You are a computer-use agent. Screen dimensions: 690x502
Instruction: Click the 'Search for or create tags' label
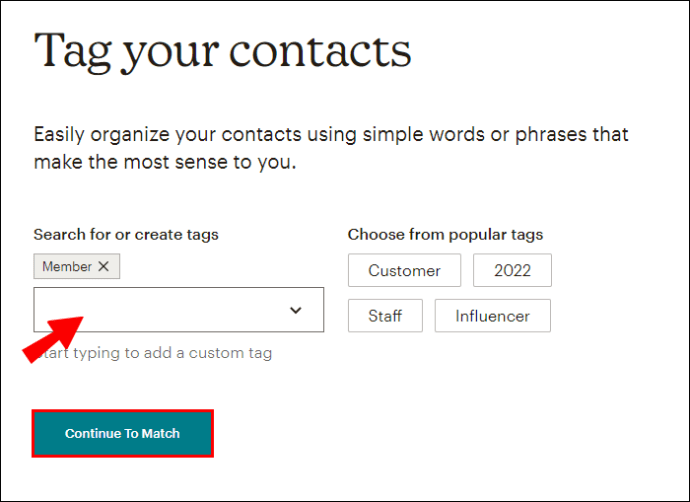click(x=126, y=235)
